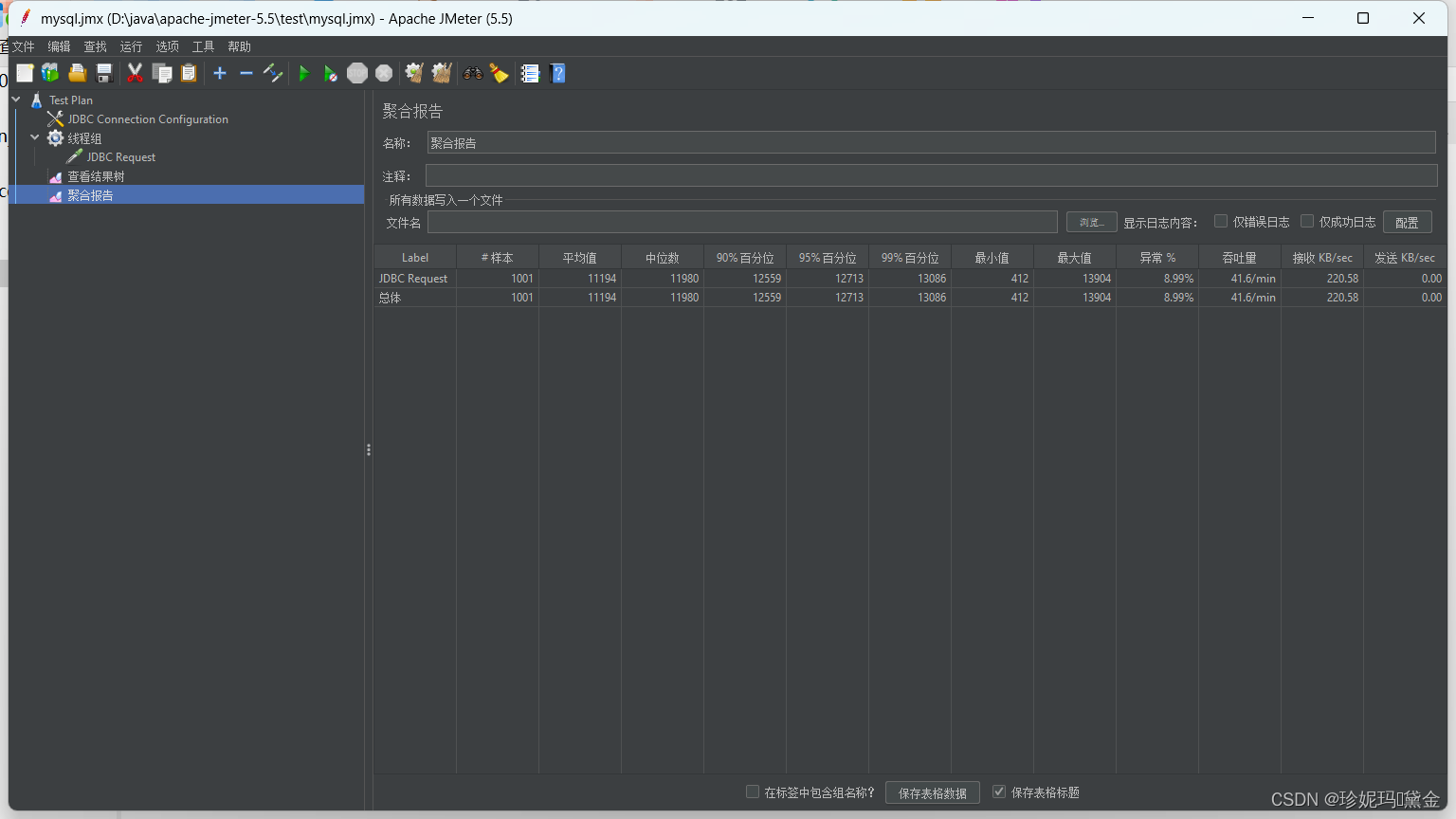Open the 编辑 menu
The width and height of the screenshot is (1456, 819).
59,46
